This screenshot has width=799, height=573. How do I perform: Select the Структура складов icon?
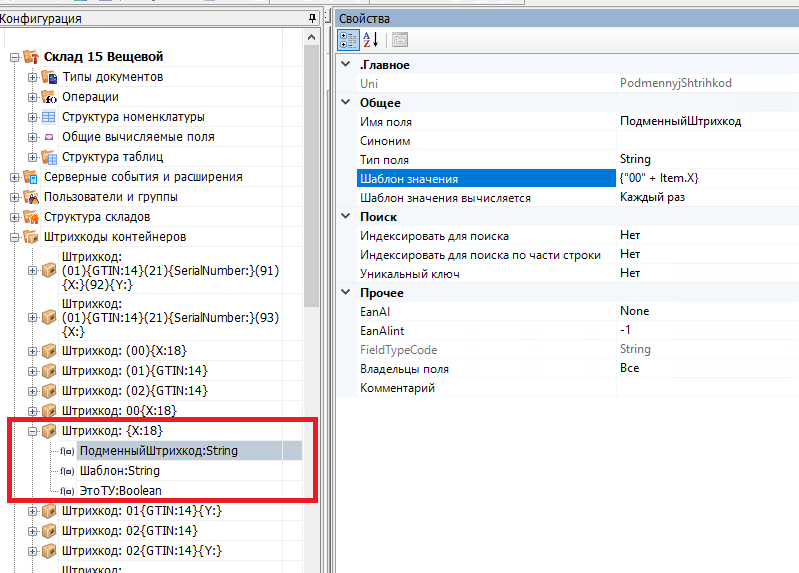pos(31,217)
